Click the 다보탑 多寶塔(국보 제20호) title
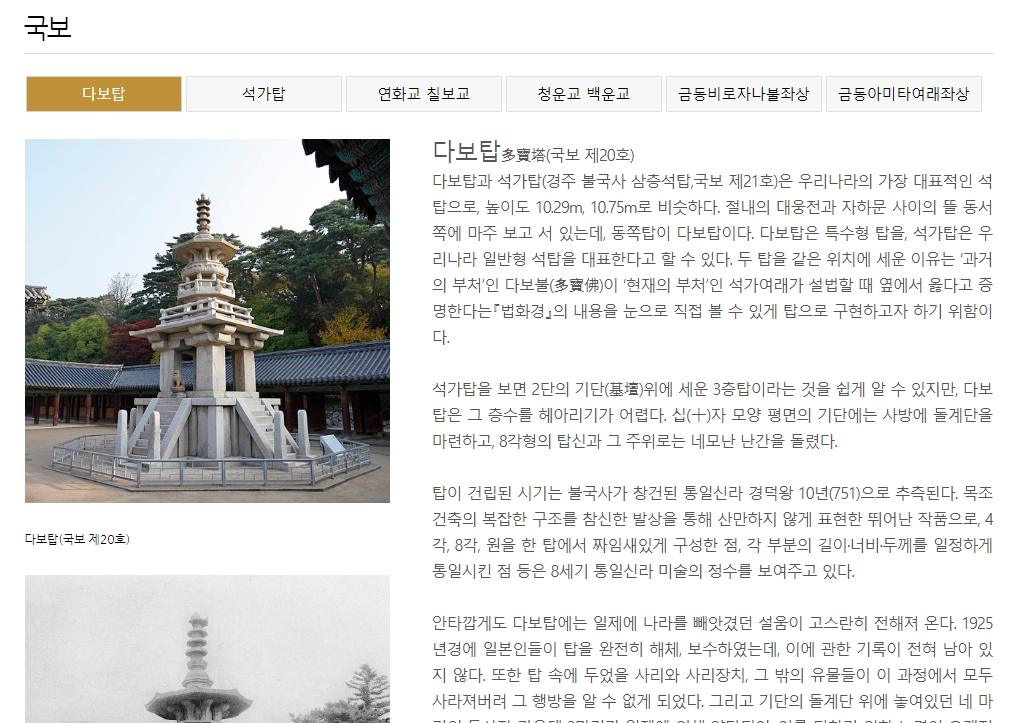The height and width of the screenshot is (723, 1028). tap(533, 152)
